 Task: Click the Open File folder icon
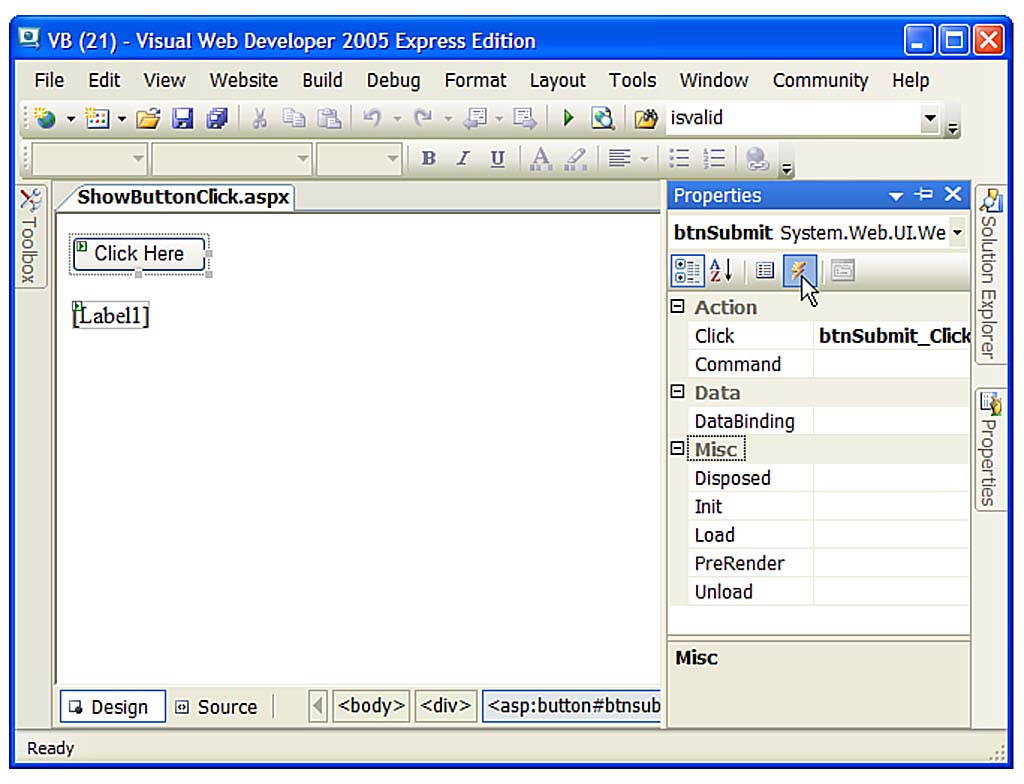point(148,118)
